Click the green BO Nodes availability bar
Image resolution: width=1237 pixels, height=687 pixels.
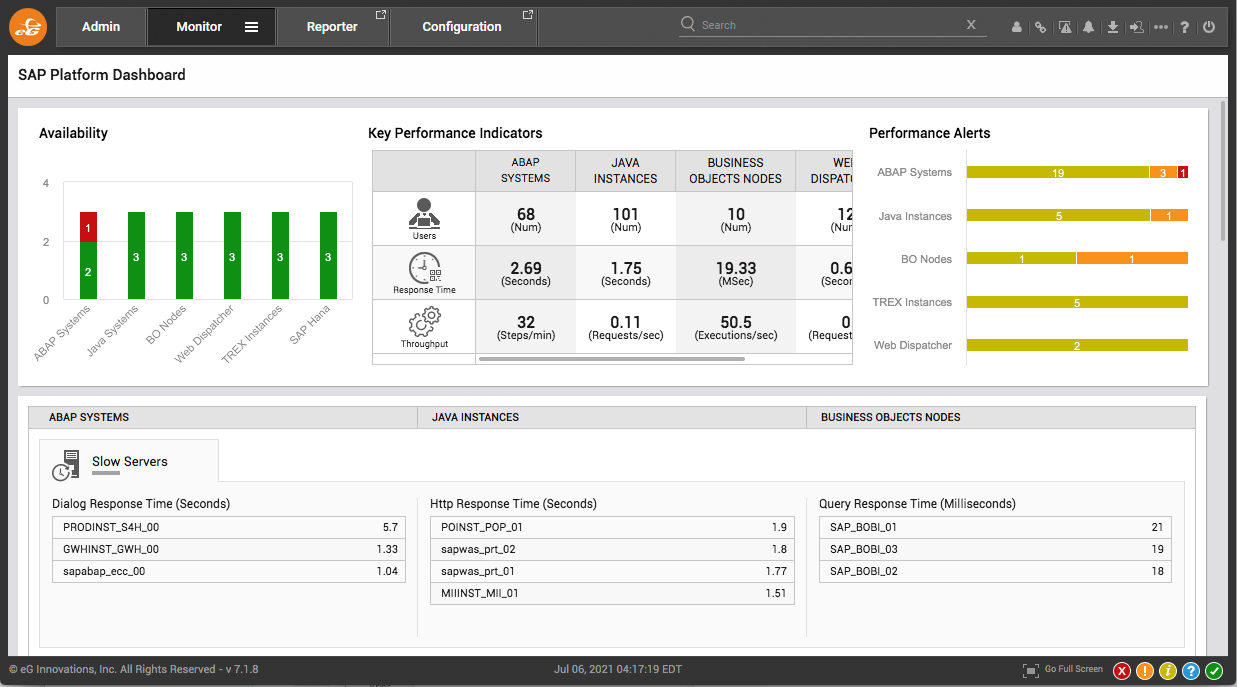184,255
